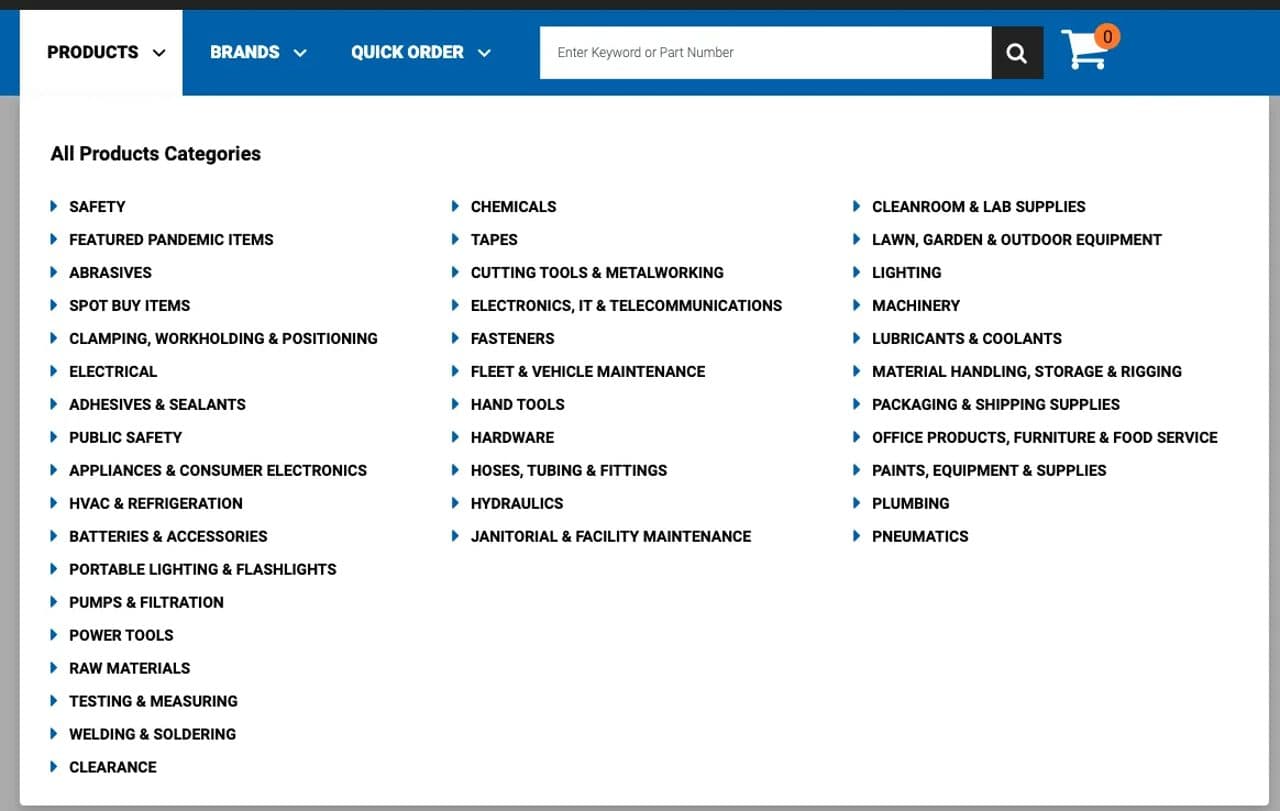Select the Power Tools category

click(x=121, y=636)
